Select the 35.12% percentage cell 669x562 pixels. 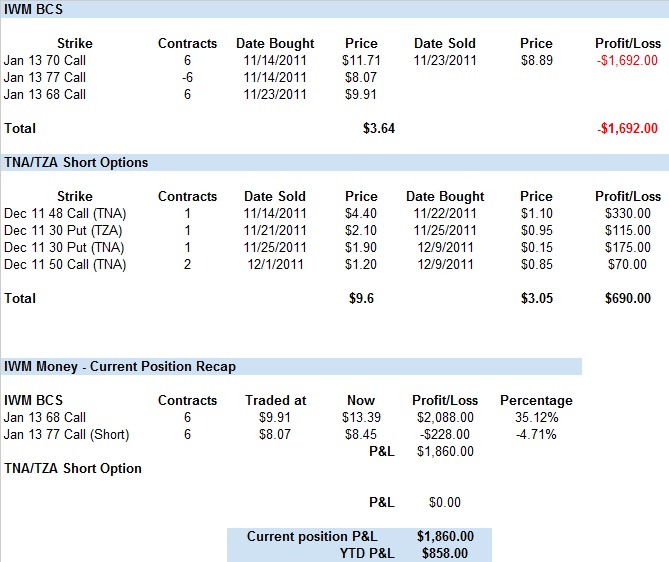click(536, 417)
